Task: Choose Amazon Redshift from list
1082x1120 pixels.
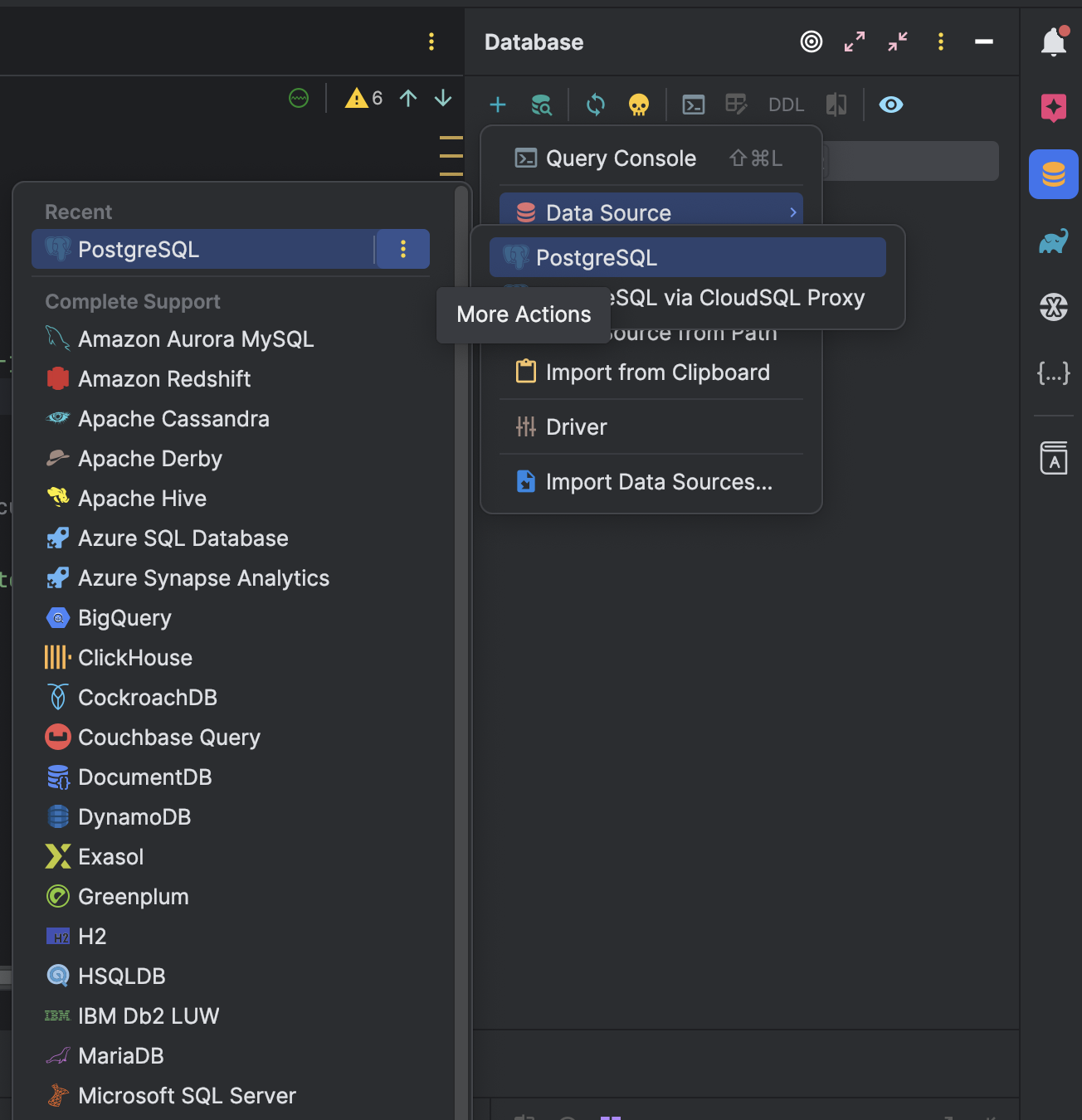Action: pos(231,379)
